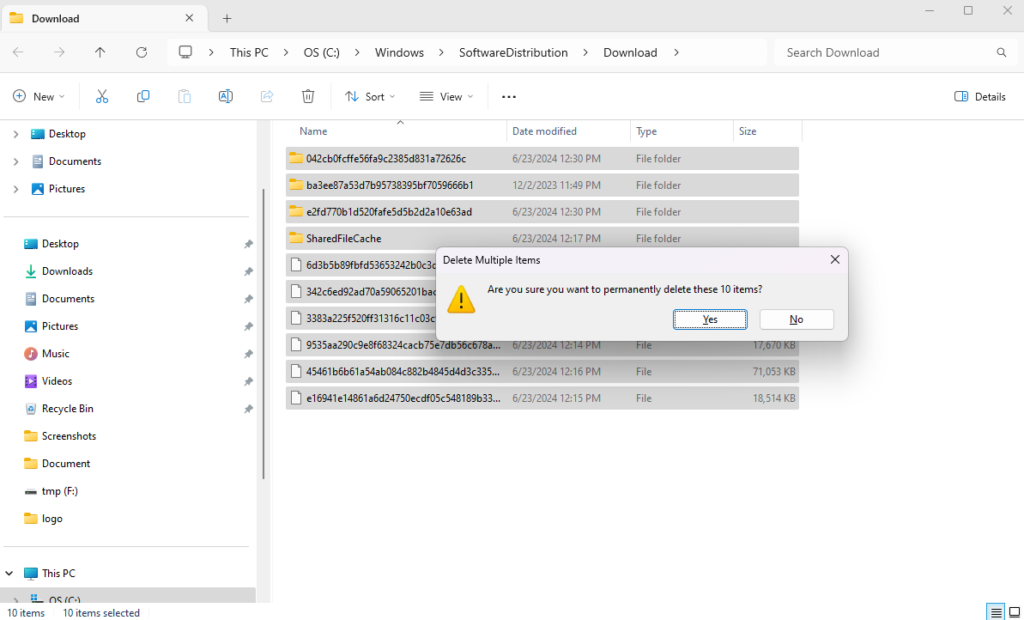The height and width of the screenshot is (620, 1024).
Task: Click the Cut scissors icon in toolbar
Action: click(x=101, y=97)
